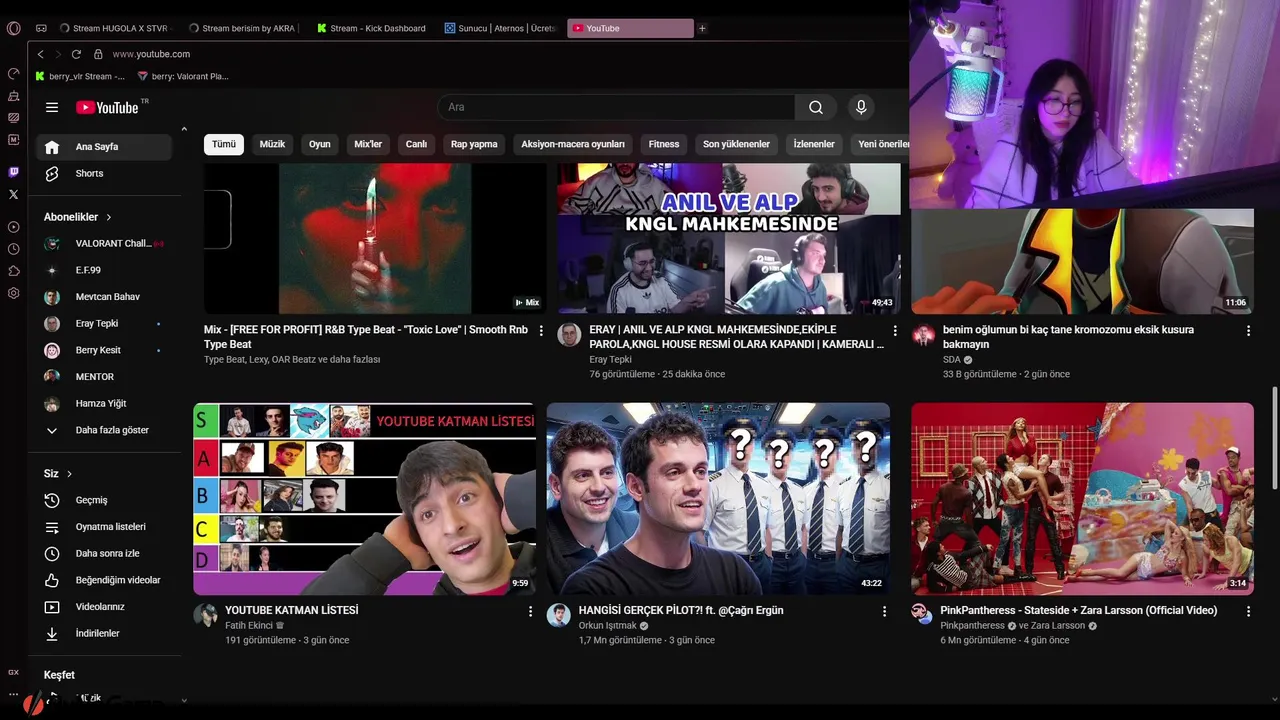This screenshot has height=720, width=1280.
Task: Open Mevtcan Bahav subscription
Action: 104,297
